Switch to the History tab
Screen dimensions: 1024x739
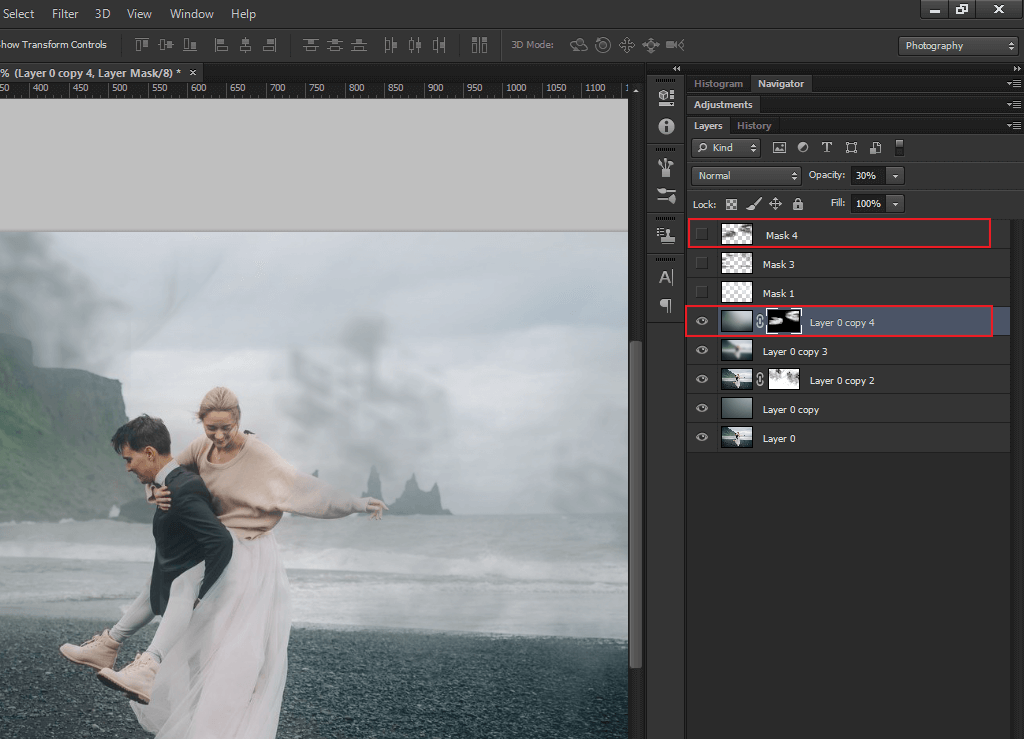click(x=754, y=125)
